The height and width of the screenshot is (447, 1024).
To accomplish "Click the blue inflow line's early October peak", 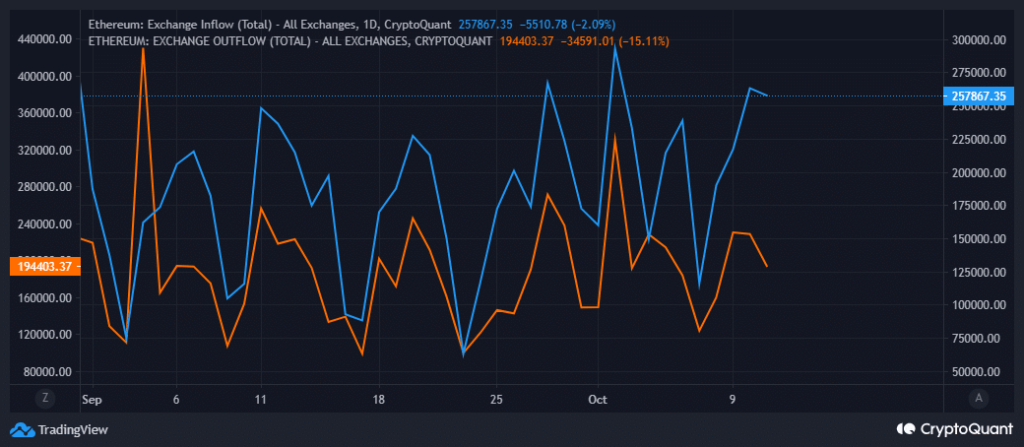I will (x=615, y=46).
